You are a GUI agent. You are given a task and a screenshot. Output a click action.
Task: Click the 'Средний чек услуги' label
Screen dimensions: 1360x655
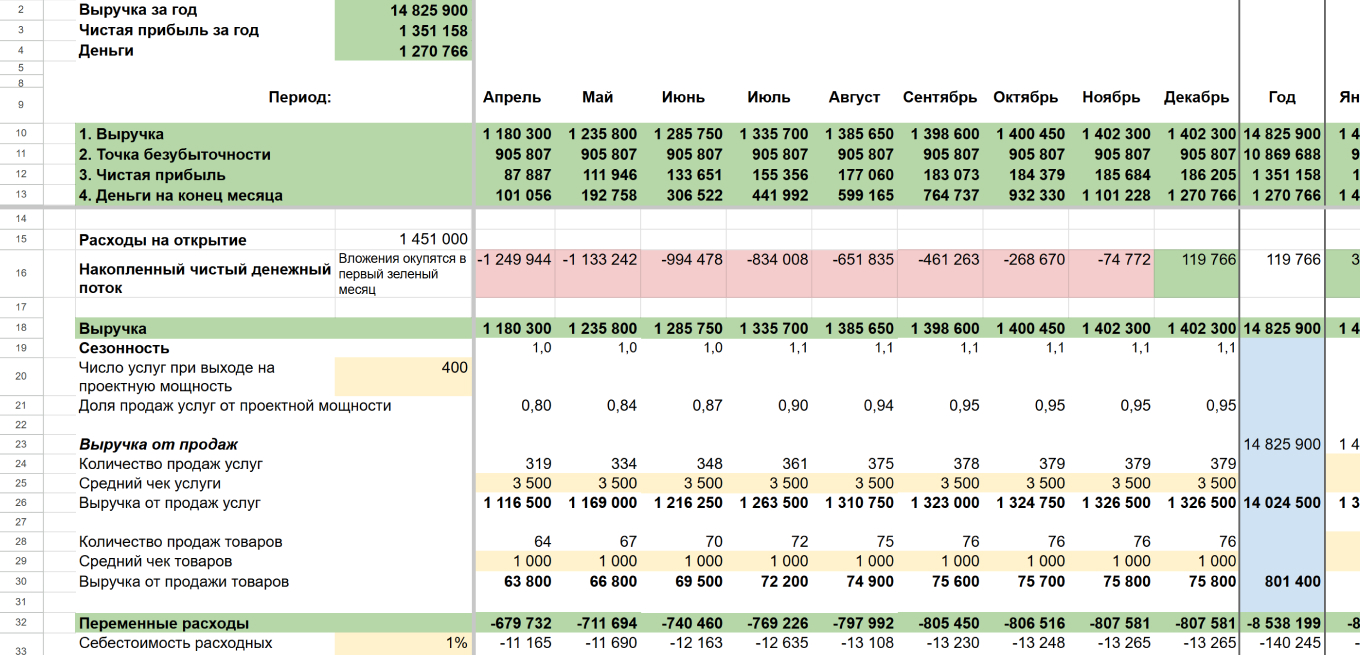pos(150,483)
